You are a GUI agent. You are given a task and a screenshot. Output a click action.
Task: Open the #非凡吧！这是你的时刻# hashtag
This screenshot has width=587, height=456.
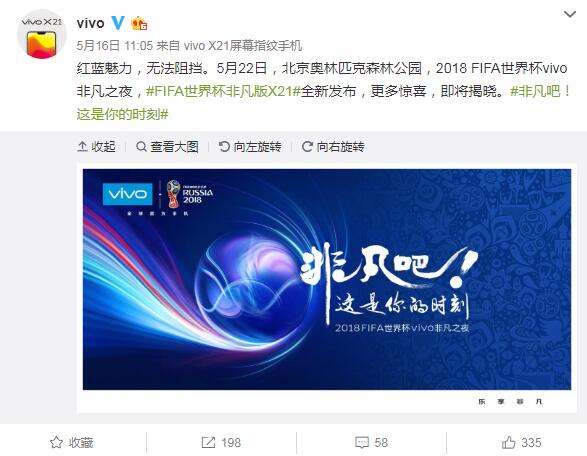click(324, 103)
